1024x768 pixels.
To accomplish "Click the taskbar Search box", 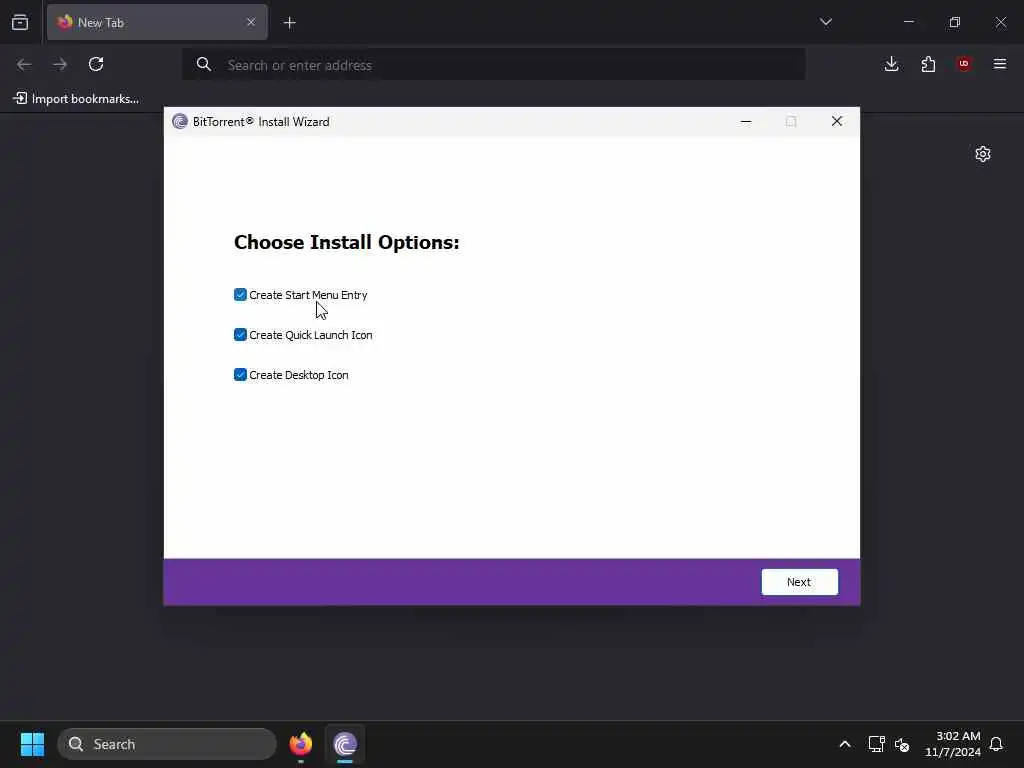I will pyautogui.click(x=167, y=744).
